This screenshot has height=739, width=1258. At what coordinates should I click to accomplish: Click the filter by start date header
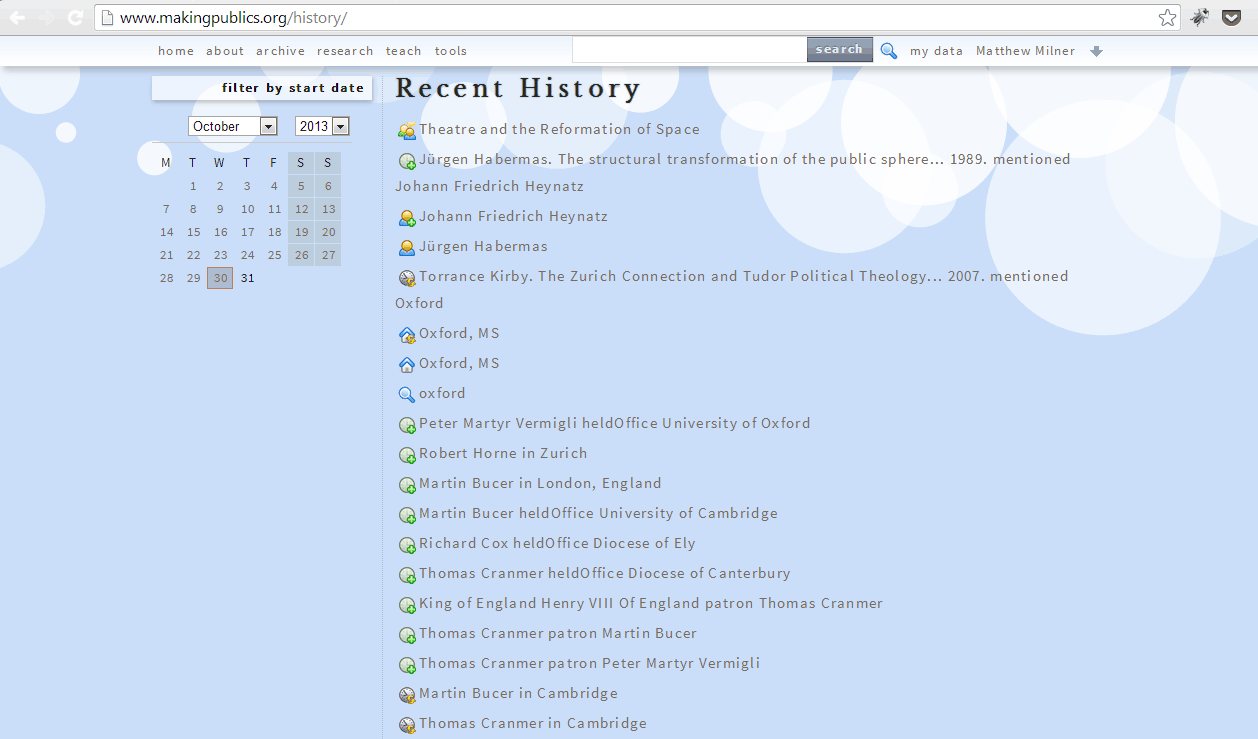pyautogui.click(x=262, y=88)
